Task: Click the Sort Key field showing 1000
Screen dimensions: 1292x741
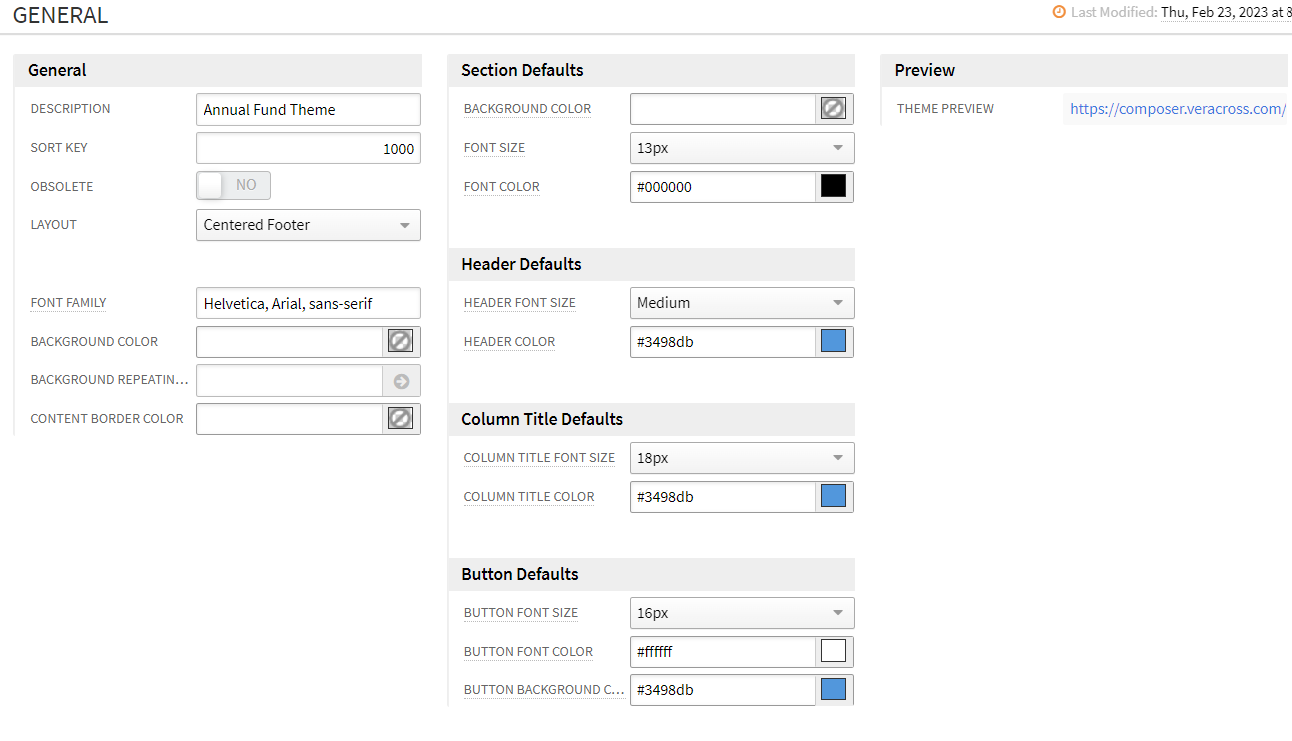Action: tap(307, 148)
